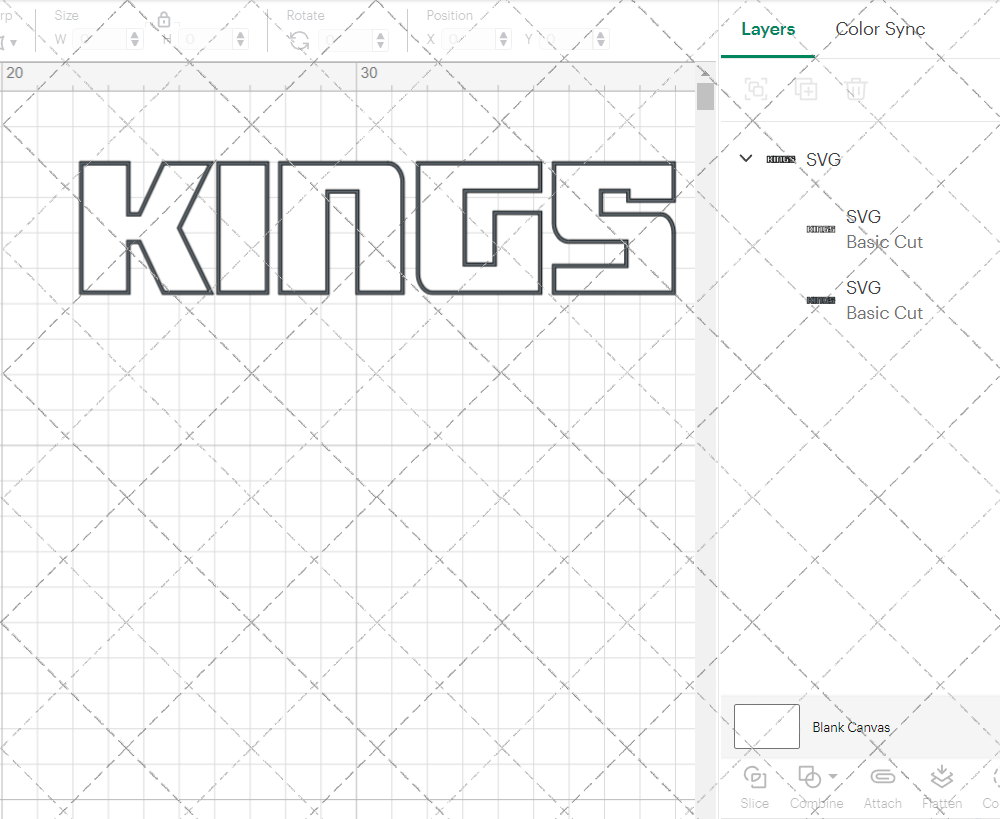Image resolution: width=1000 pixels, height=819 pixels.
Task: Click the Position Y input field
Action: [x=566, y=40]
